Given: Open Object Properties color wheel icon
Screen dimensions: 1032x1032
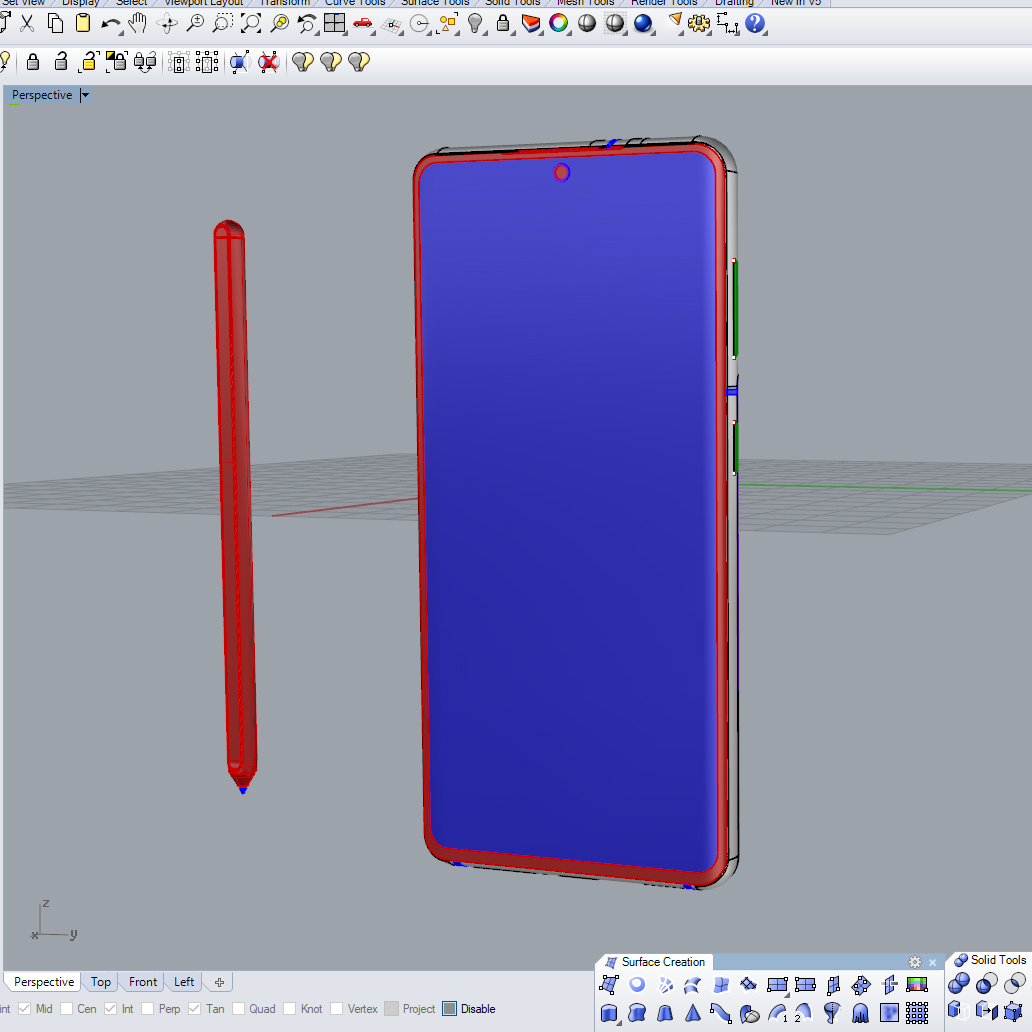Looking at the screenshot, I should (559, 24).
